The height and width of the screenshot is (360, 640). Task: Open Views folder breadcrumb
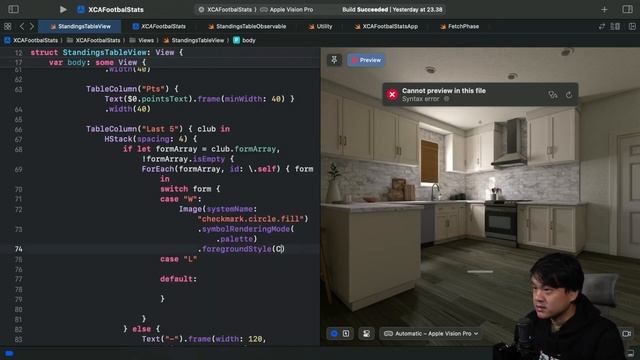(142, 40)
